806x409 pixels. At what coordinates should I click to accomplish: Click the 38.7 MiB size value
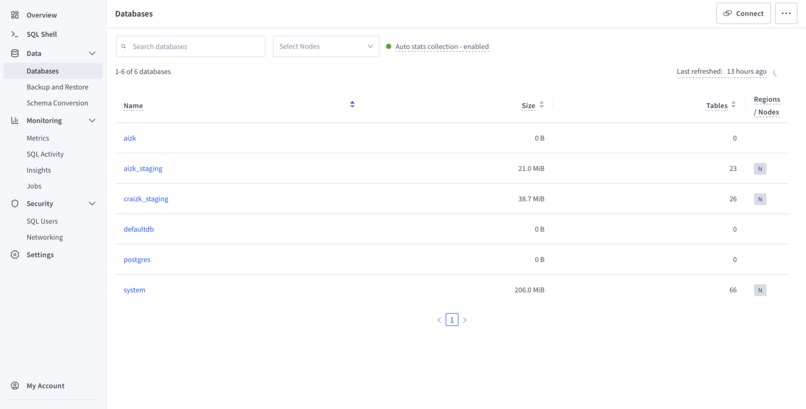[x=531, y=199]
